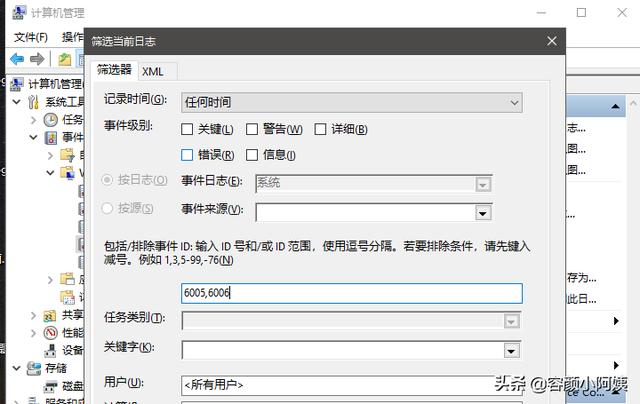Select the 设备 device manager icon

(51, 351)
